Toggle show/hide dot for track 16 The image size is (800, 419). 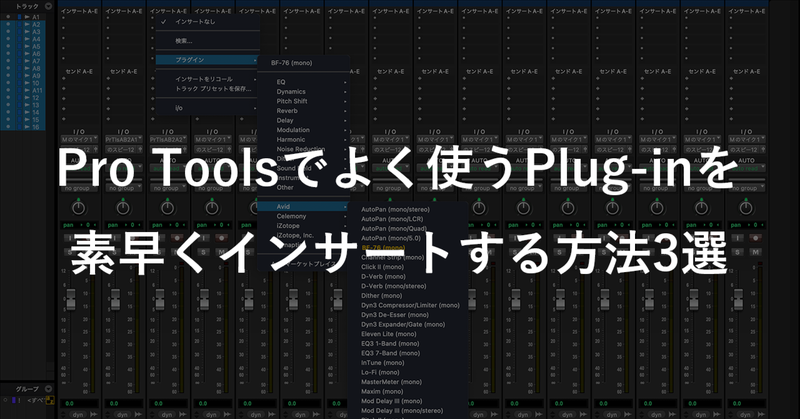click(8, 127)
